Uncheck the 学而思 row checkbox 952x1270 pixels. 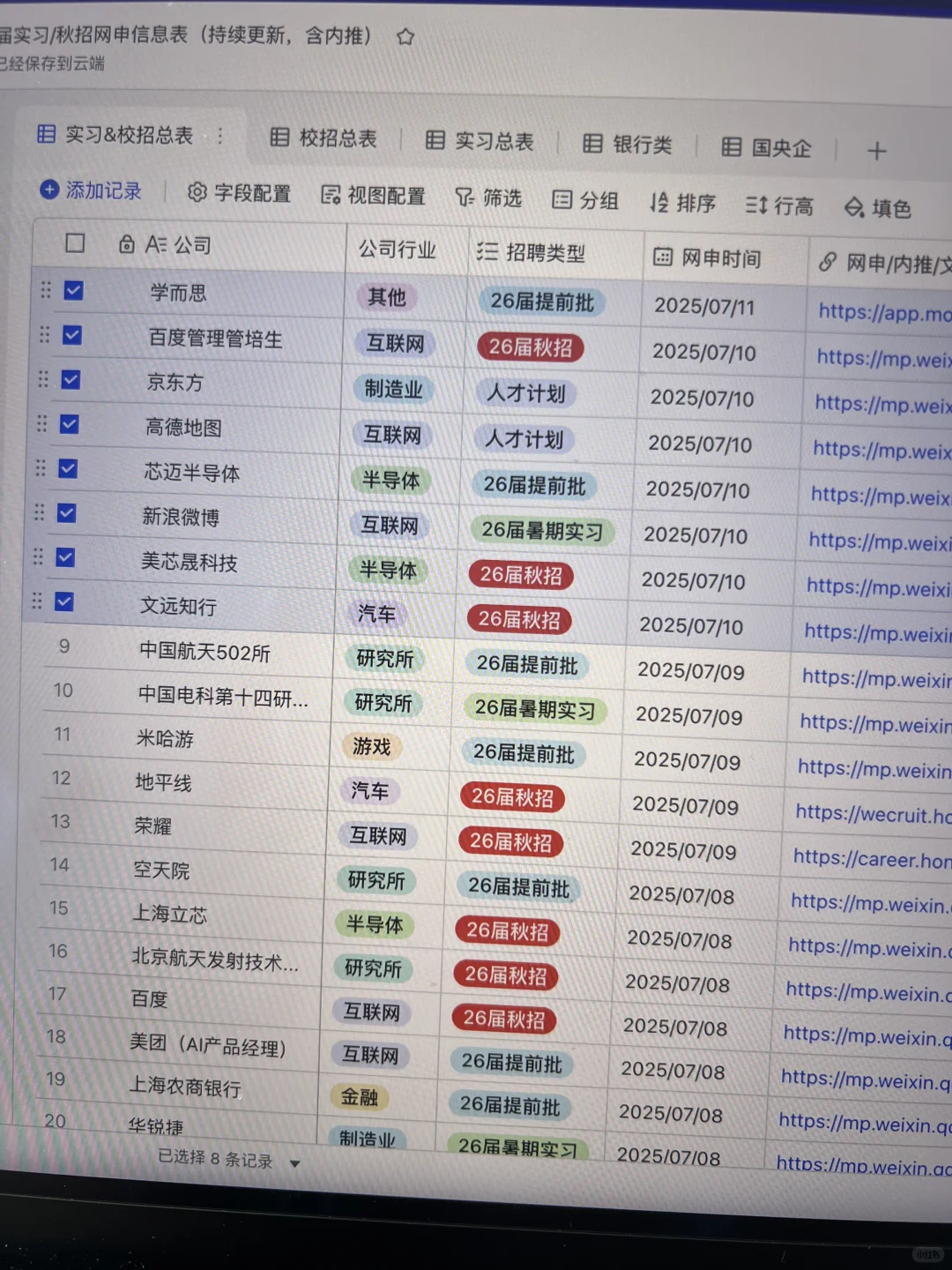[x=73, y=290]
